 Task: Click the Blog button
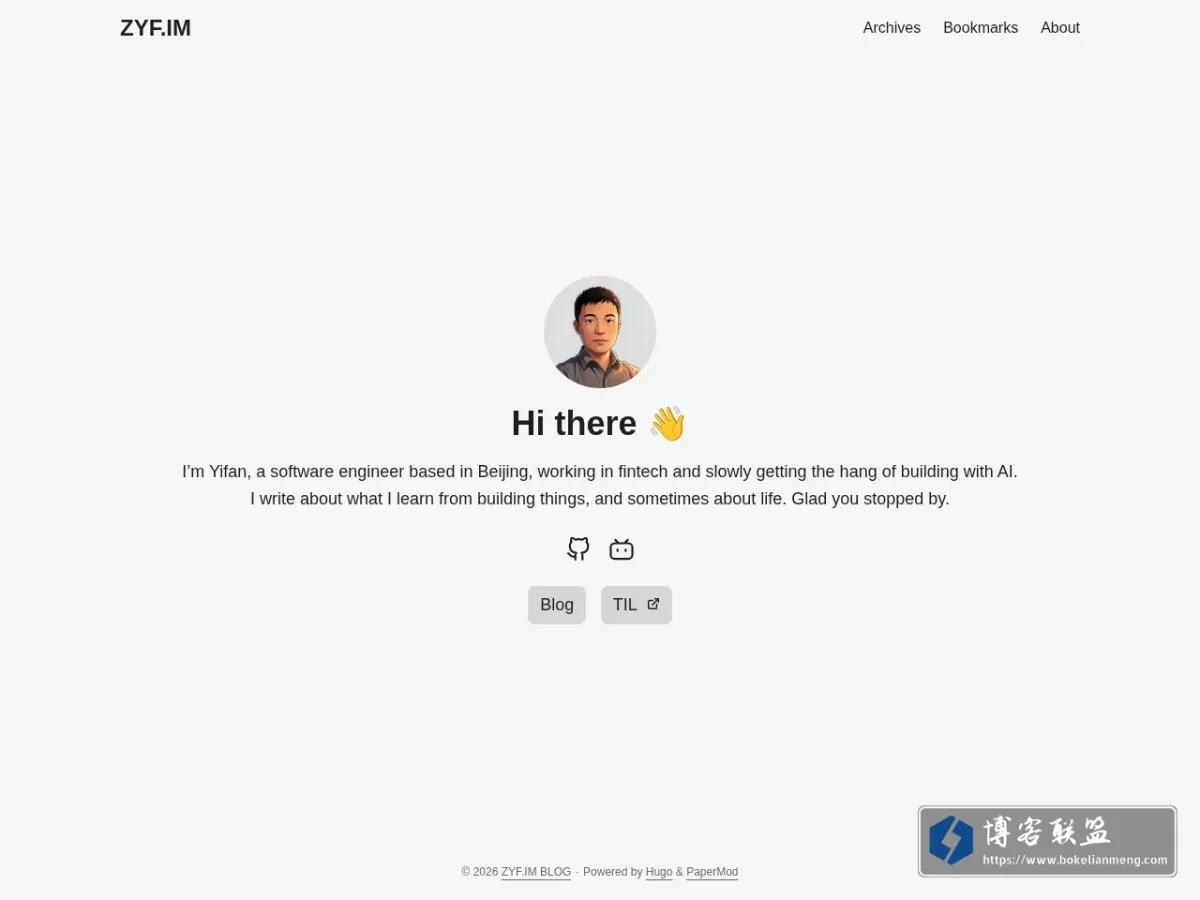(x=557, y=605)
